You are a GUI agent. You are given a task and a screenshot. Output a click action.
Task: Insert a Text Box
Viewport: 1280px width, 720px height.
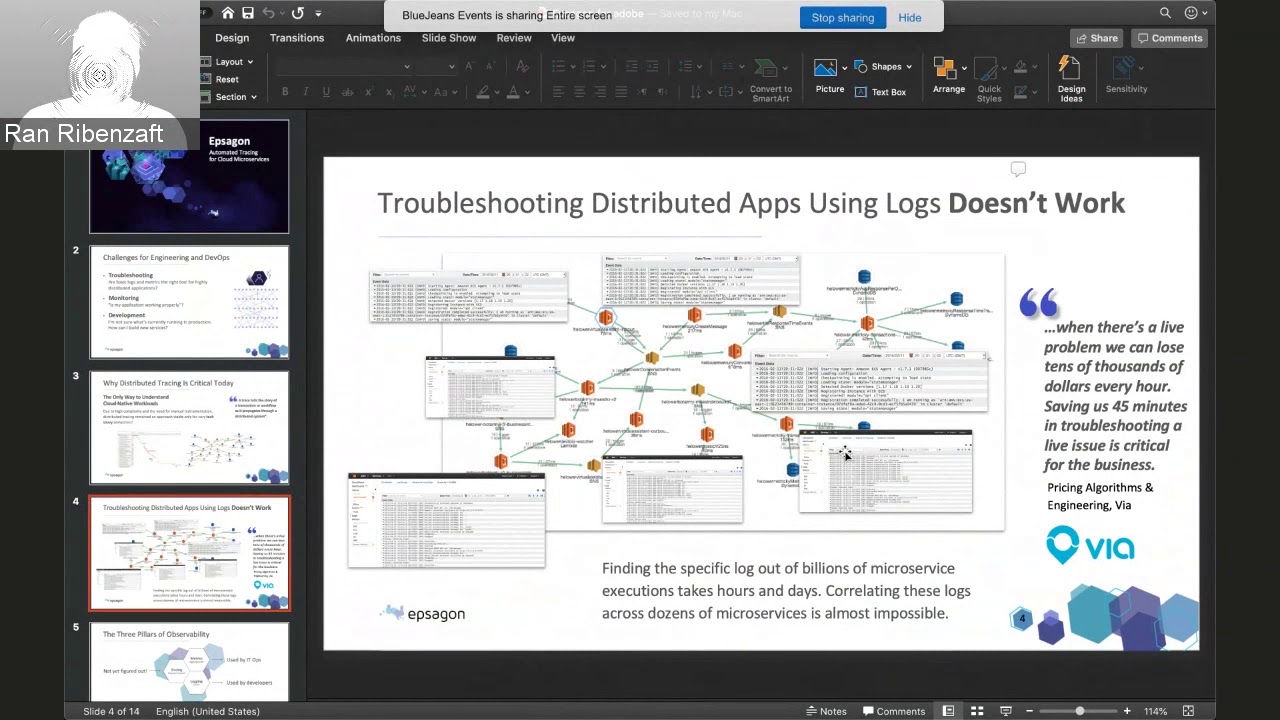pyautogui.click(x=880, y=92)
